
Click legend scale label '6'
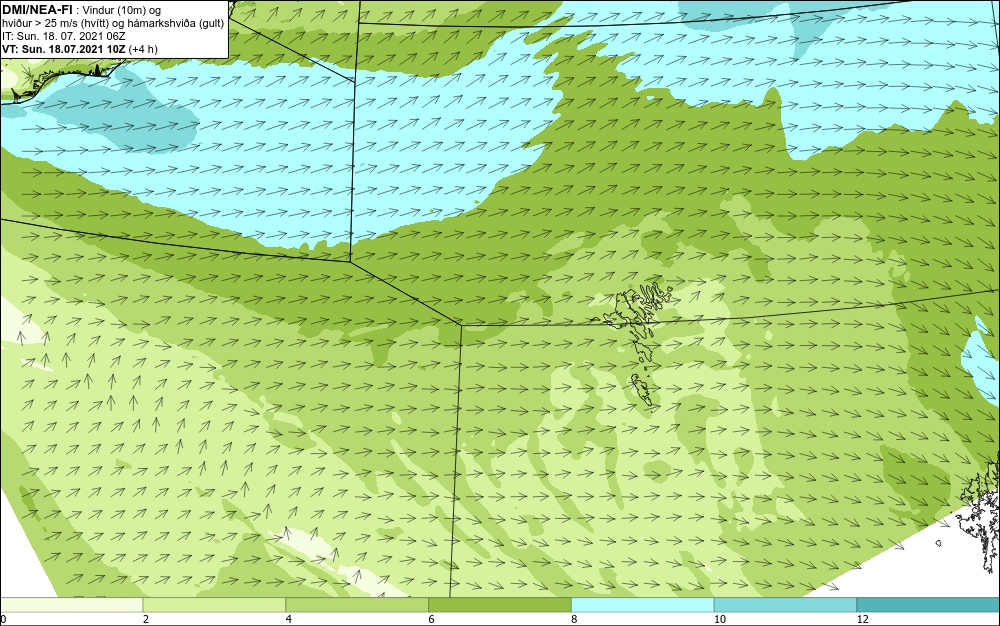[x=432, y=619]
